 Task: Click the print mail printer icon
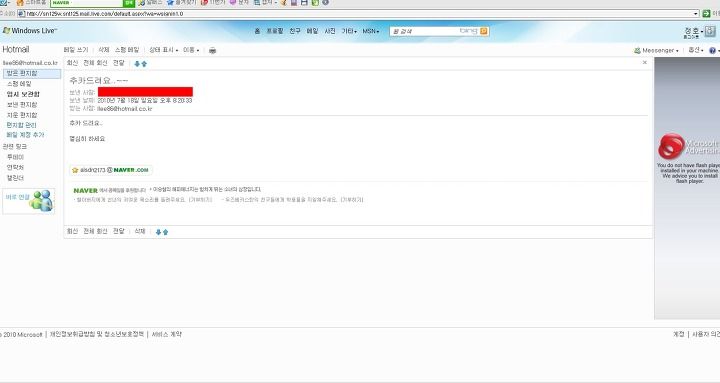click(212, 50)
